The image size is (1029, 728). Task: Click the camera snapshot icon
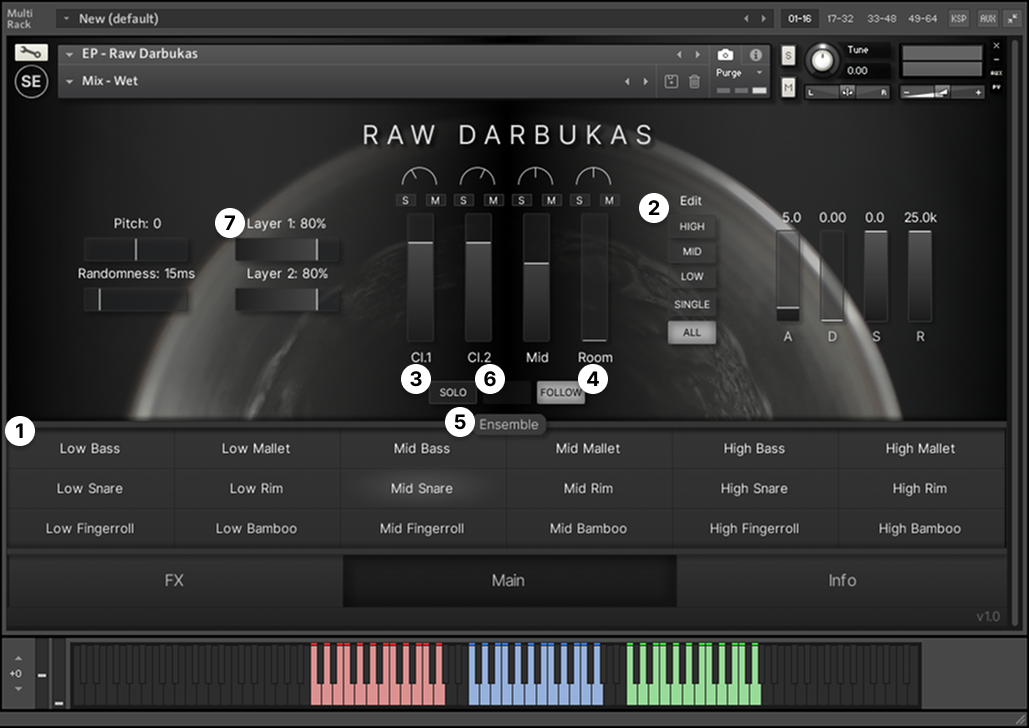(726, 55)
